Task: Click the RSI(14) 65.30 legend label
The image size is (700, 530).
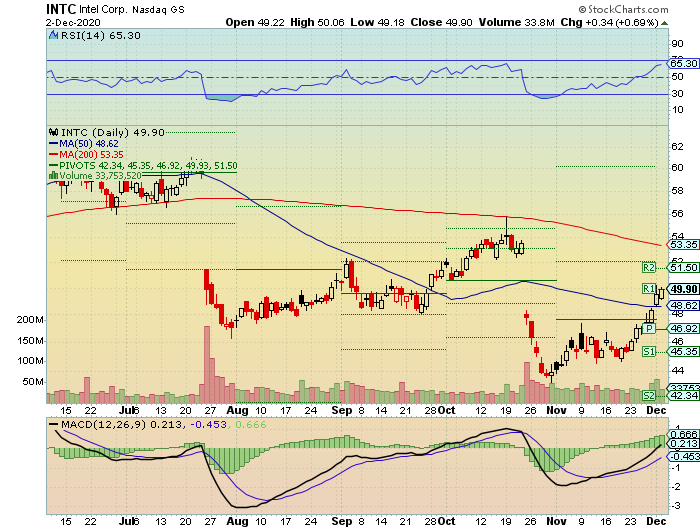Action: coord(100,35)
